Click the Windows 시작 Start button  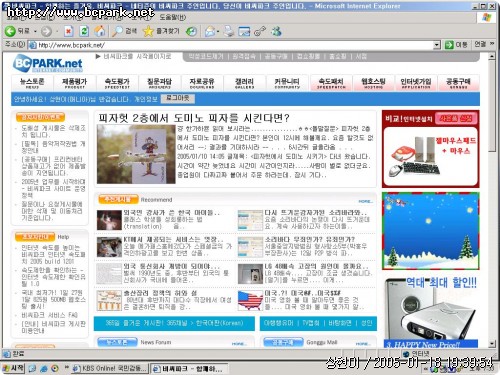(x=13, y=368)
